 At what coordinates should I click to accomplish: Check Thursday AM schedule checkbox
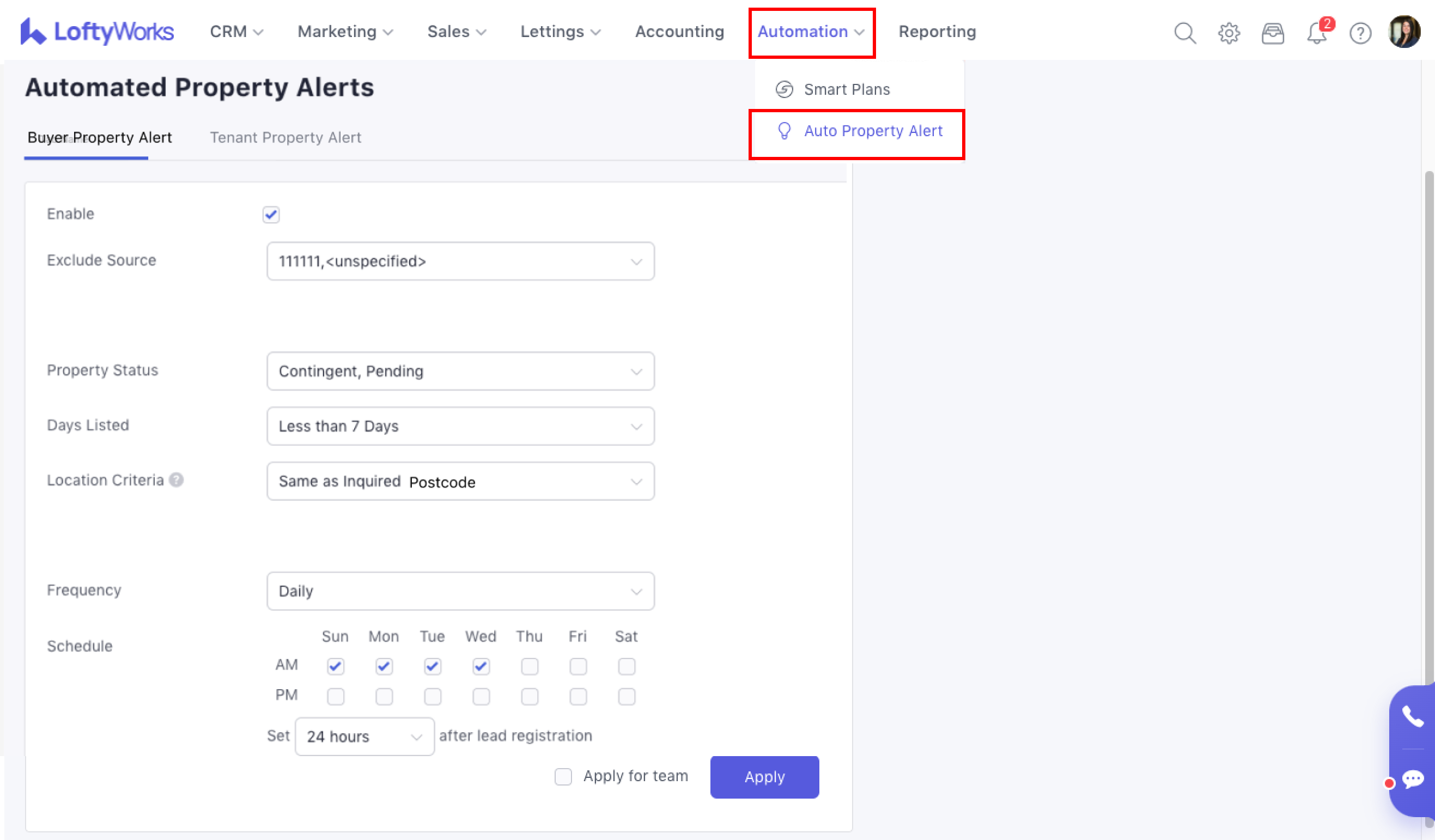pyautogui.click(x=529, y=666)
